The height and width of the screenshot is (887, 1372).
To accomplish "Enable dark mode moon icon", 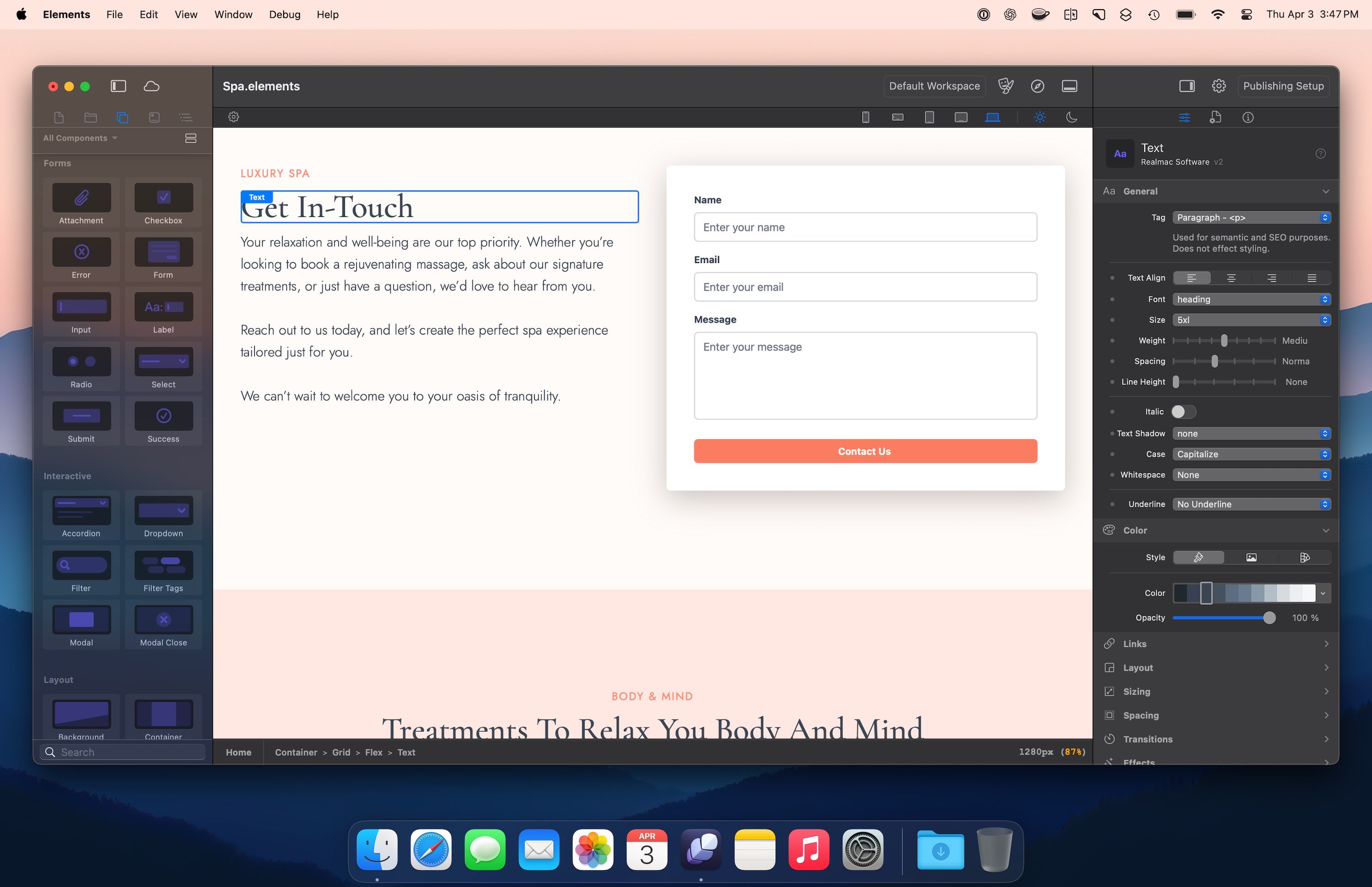I will point(1071,118).
